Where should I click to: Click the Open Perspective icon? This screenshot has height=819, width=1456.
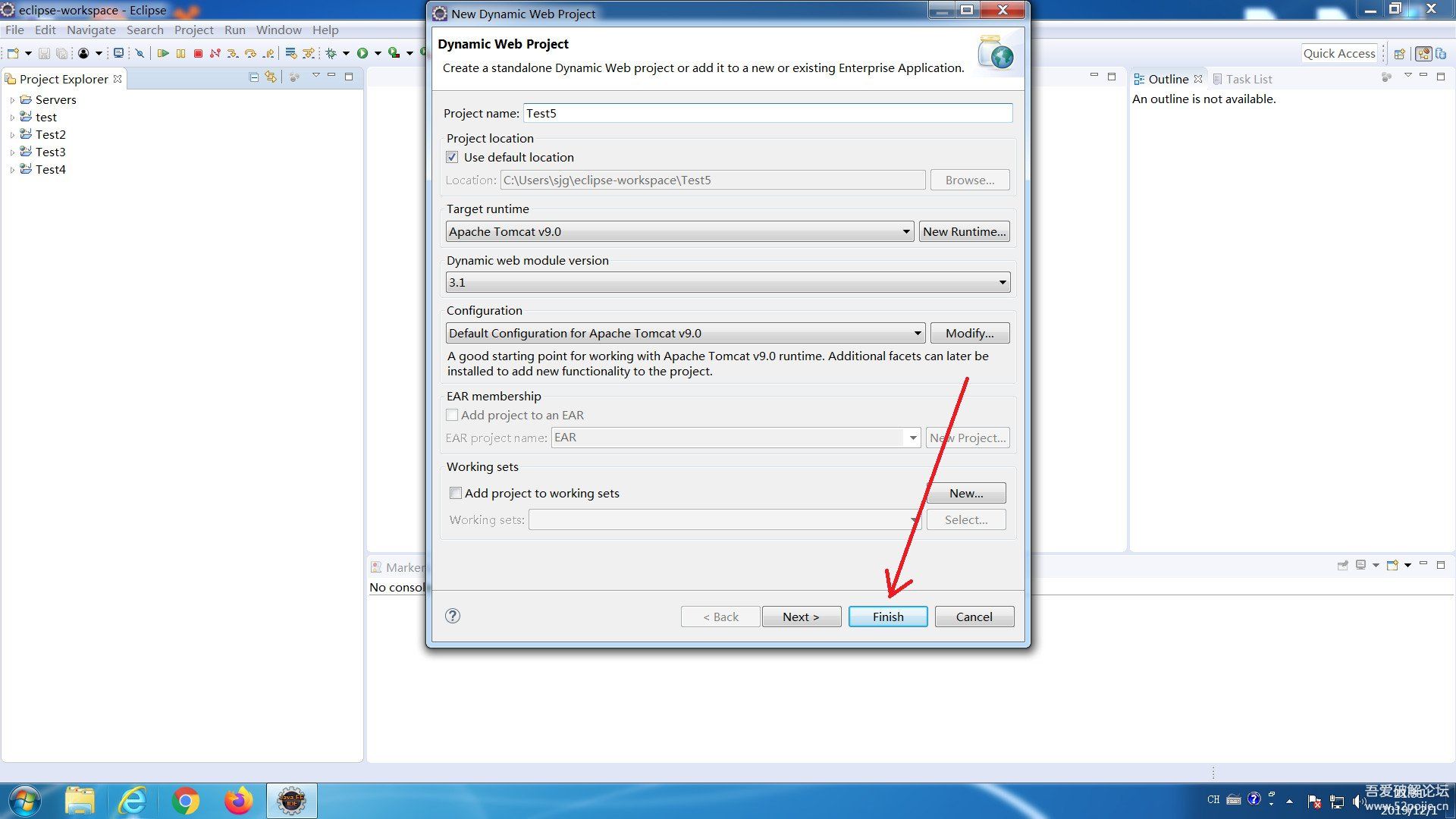[x=1400, y=54]
